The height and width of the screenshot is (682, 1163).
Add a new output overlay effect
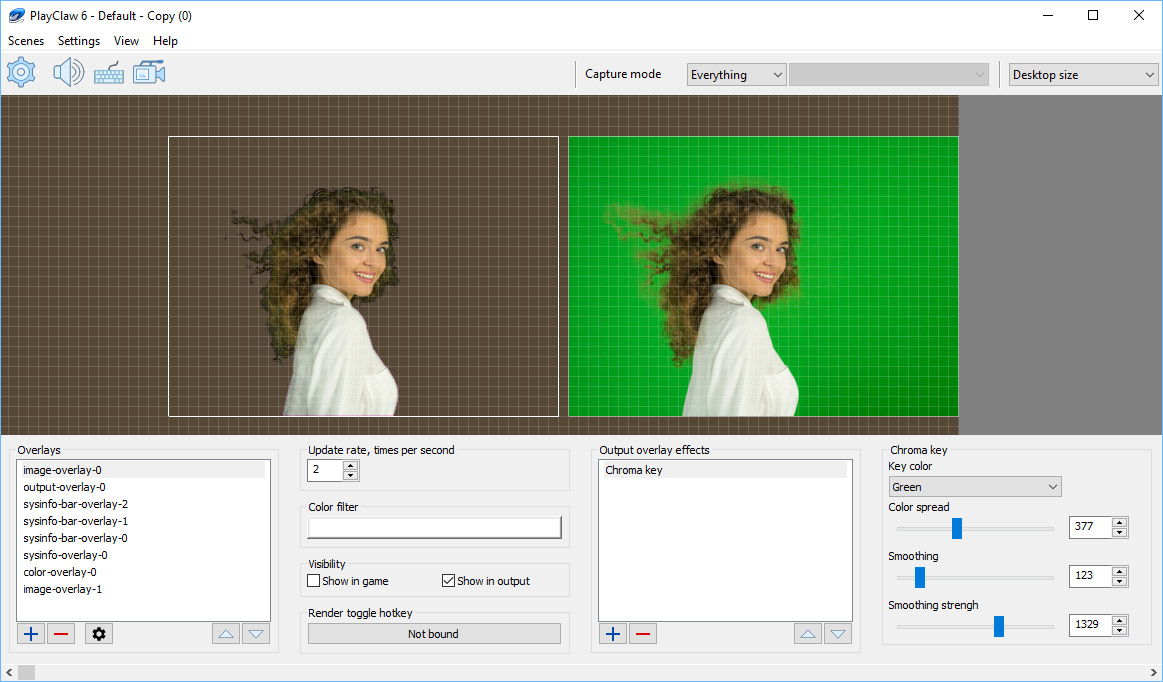[x=612, y=633]
